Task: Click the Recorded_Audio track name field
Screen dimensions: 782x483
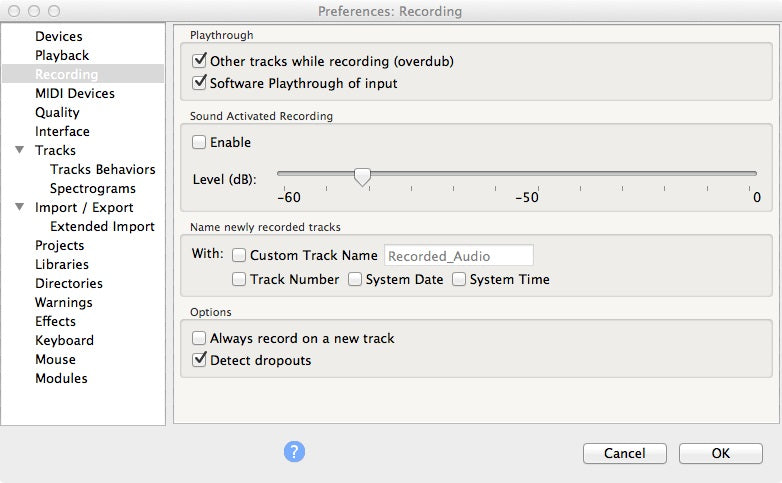Action: pos(458,255)
